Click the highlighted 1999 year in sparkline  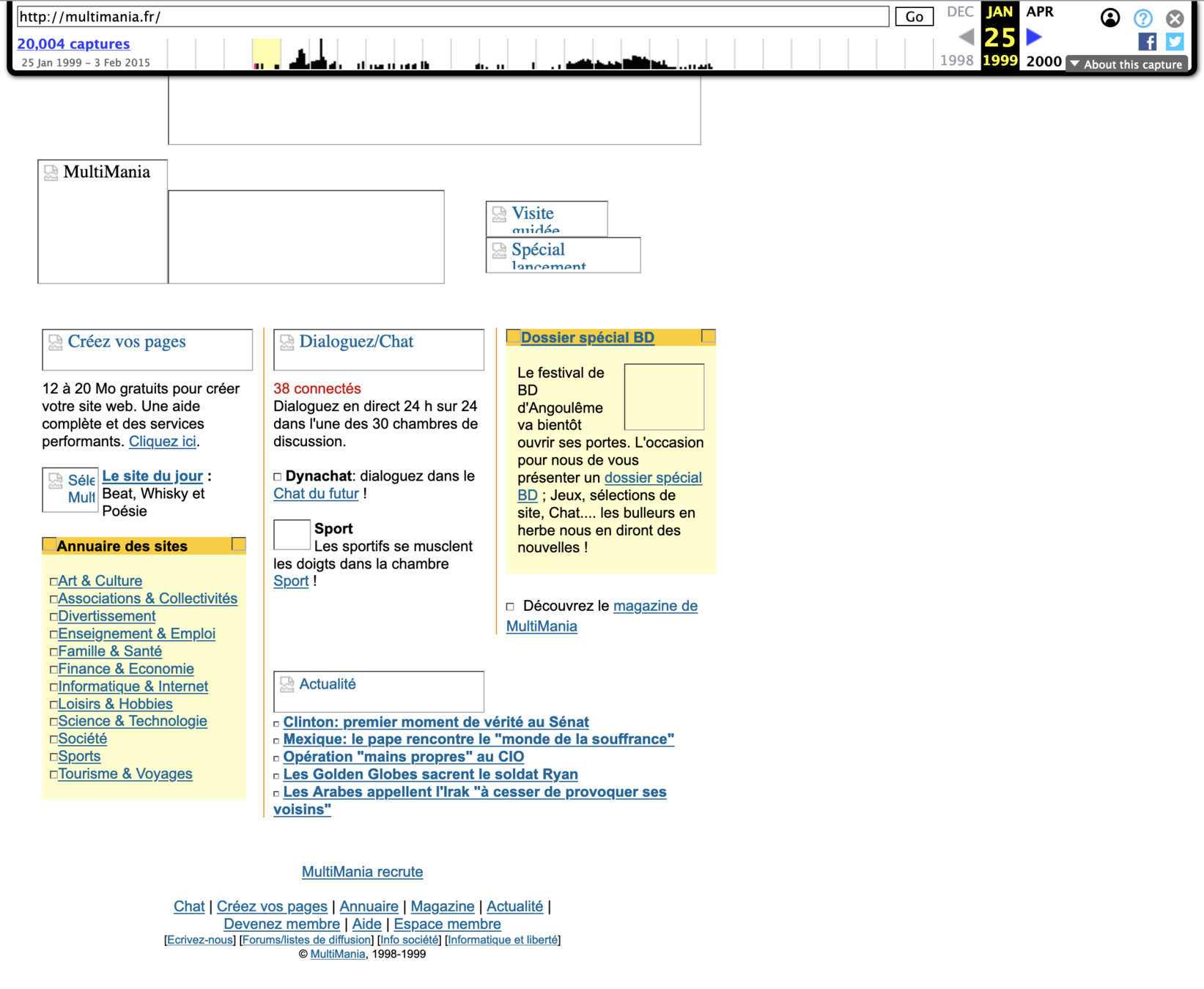click(267, 54)
